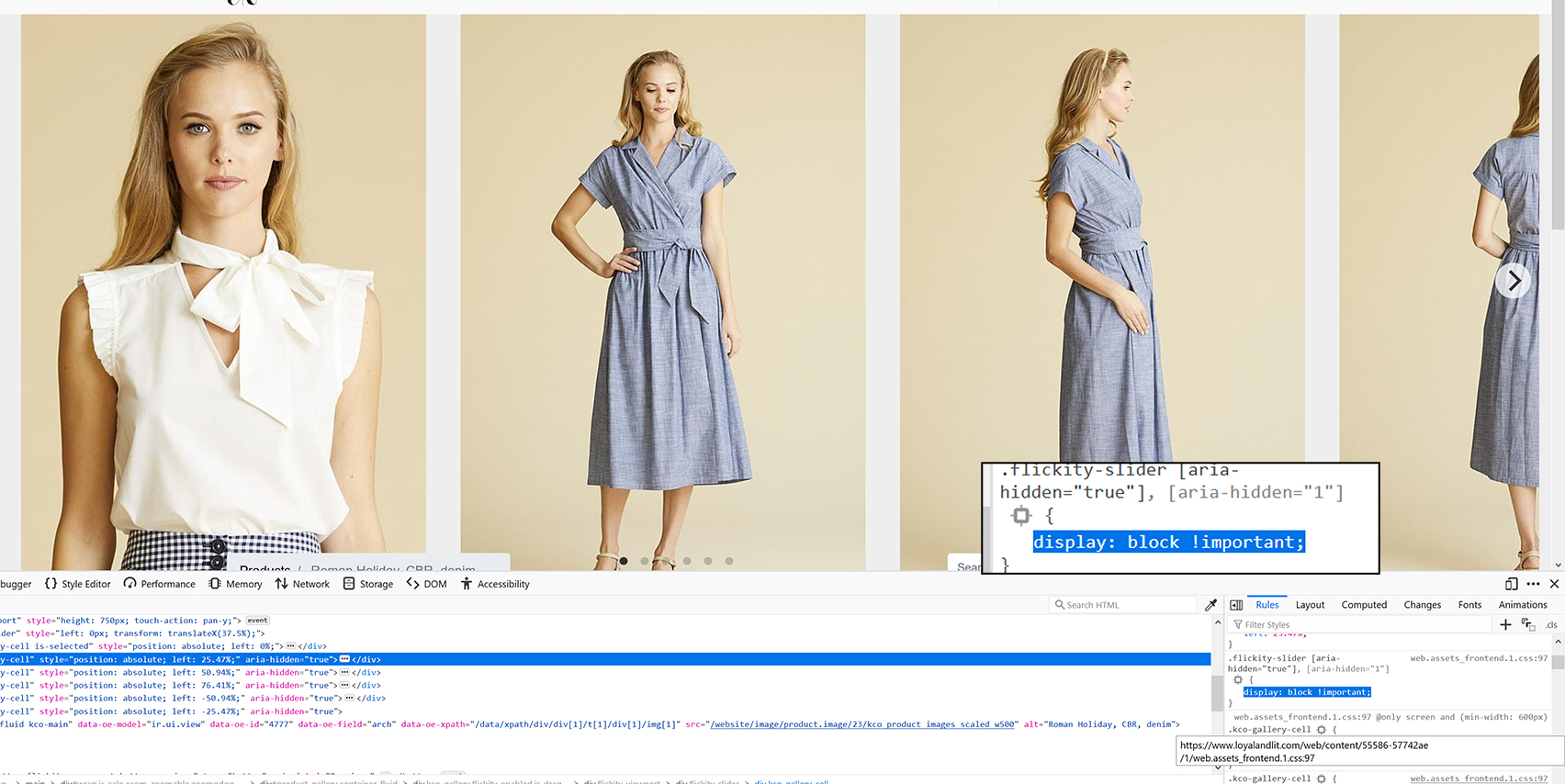Click the event badge on viewport node
The height and width of the screenshot is (784, 1565).
(258, 621)
